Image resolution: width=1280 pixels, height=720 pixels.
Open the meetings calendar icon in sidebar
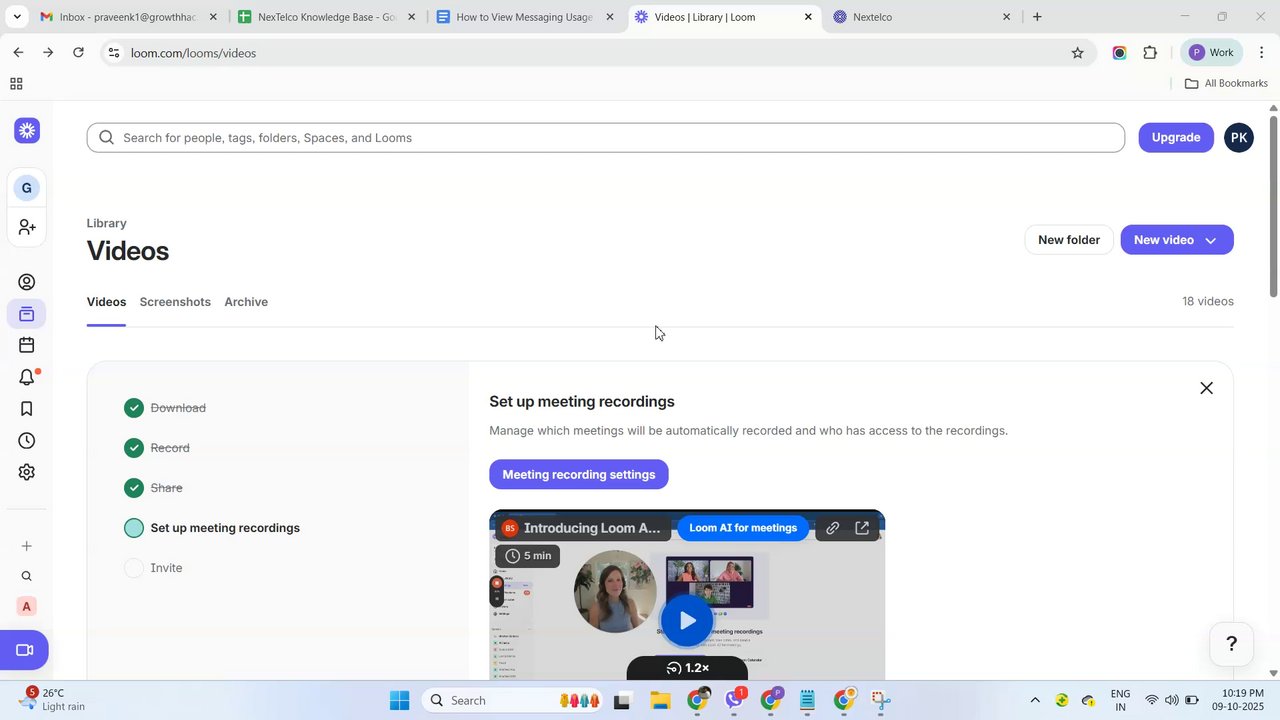[x=27, y=345]
